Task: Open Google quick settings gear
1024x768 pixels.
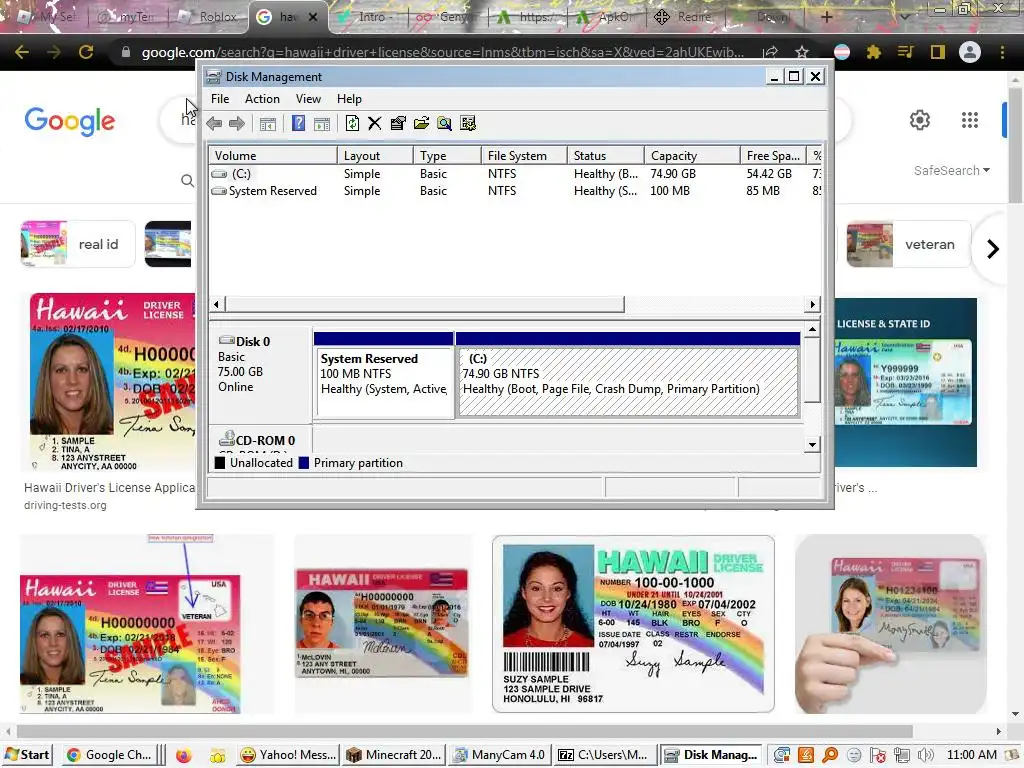Action: (x=920, y=120)
